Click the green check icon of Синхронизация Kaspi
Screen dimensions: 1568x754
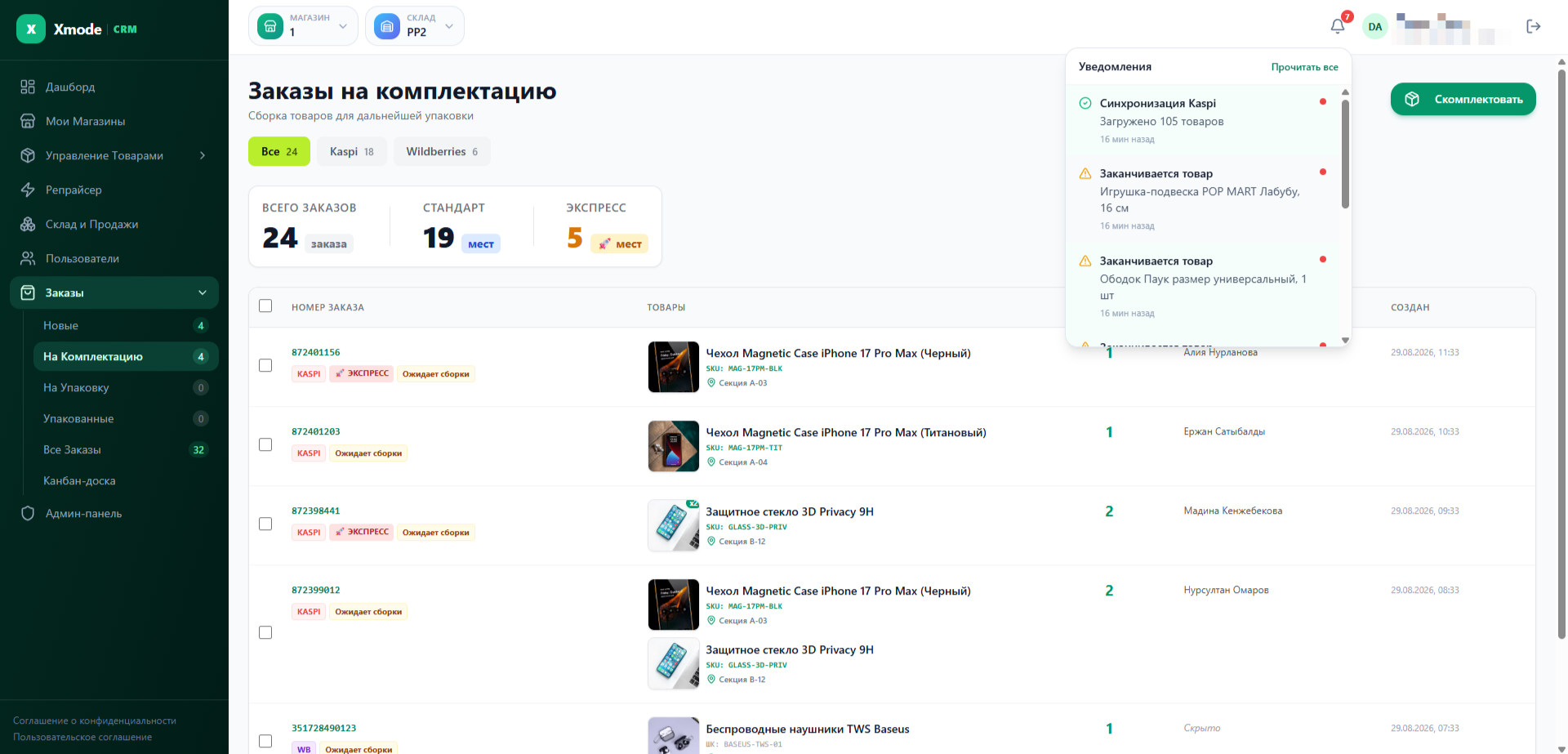tap(1085, 103)
